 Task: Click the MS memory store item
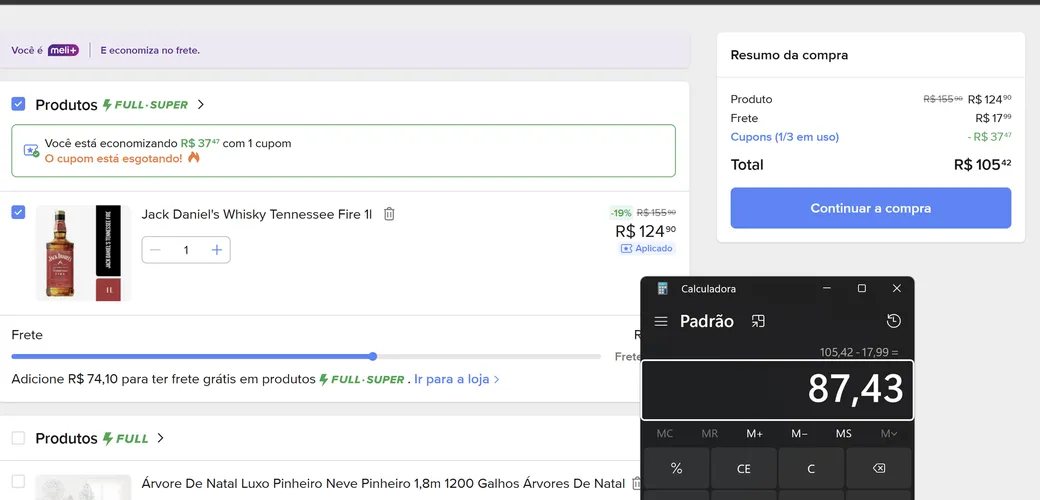tap(844, 434)
